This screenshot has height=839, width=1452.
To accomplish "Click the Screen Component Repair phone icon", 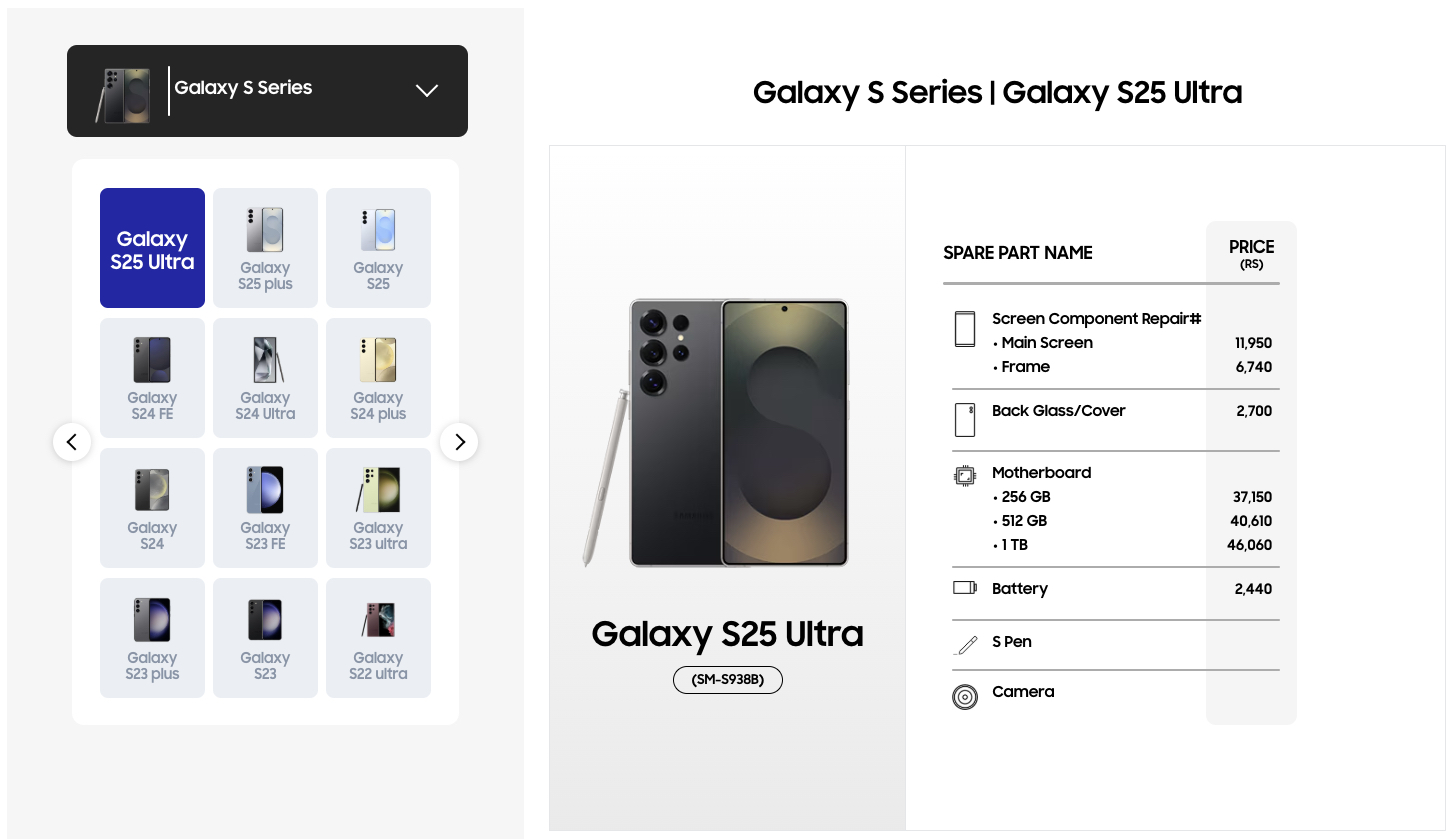I will (965, 329).
